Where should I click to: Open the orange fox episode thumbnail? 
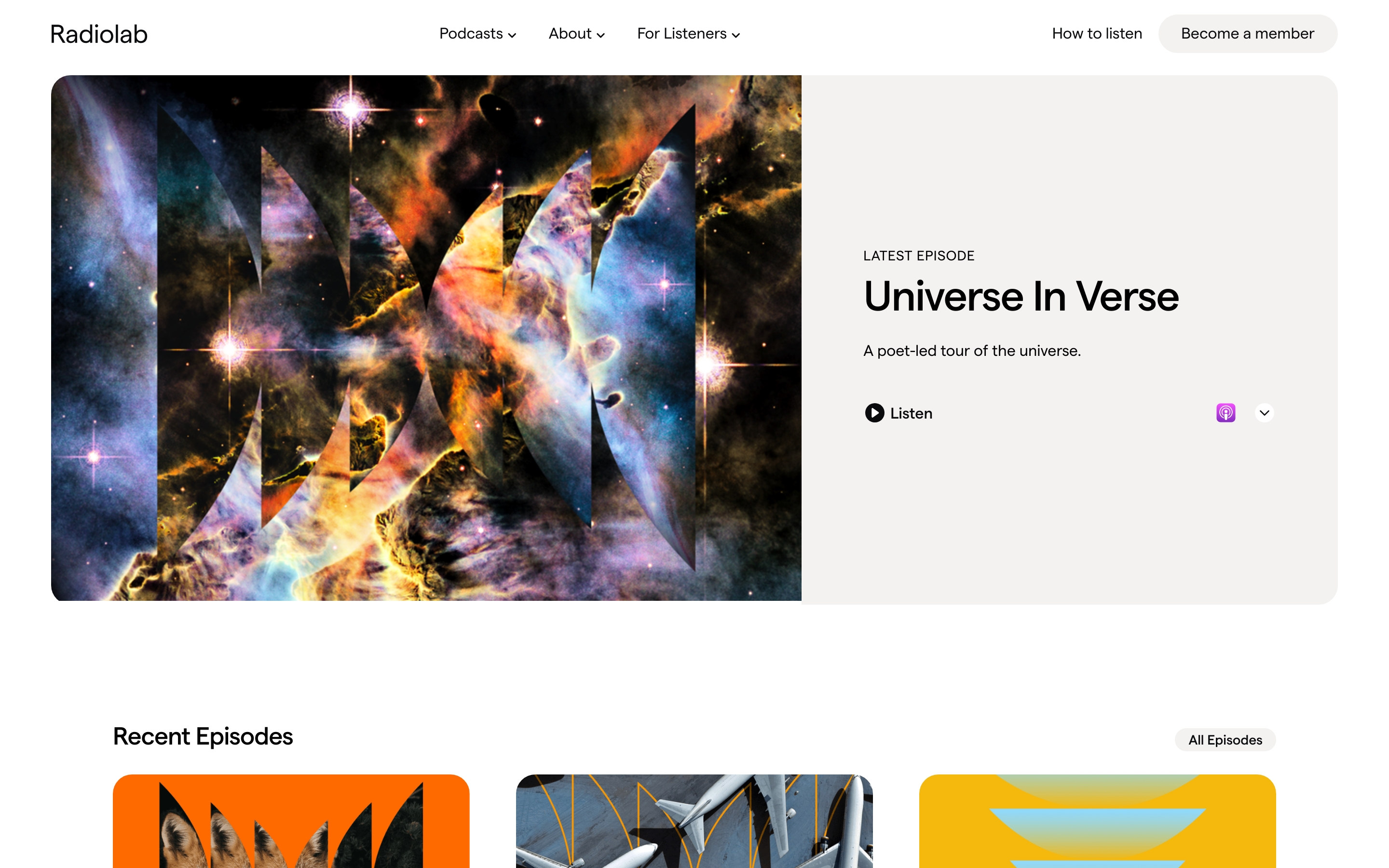click(291, 821)
